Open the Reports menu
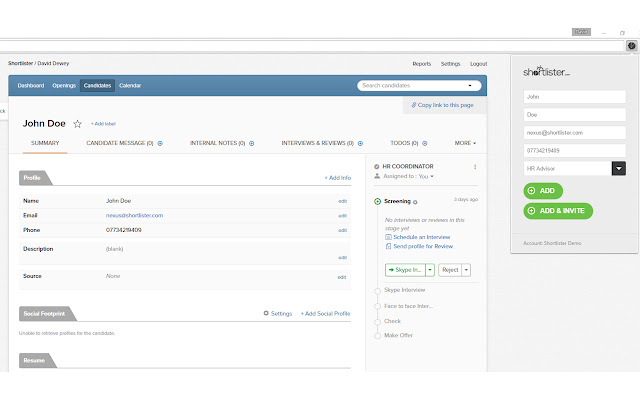The width and height of the screenshot is (640, 400). 422,63
